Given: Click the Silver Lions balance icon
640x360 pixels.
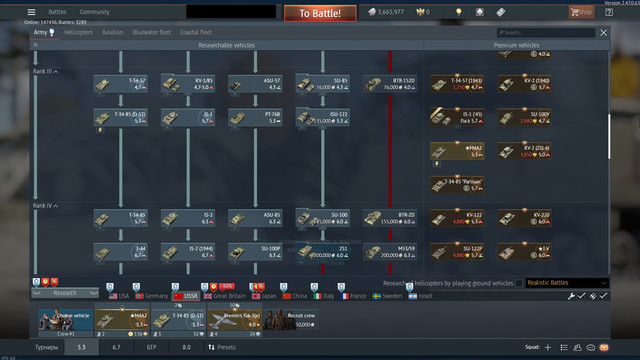Looking at the screenshot, I should tap(371, 12).
